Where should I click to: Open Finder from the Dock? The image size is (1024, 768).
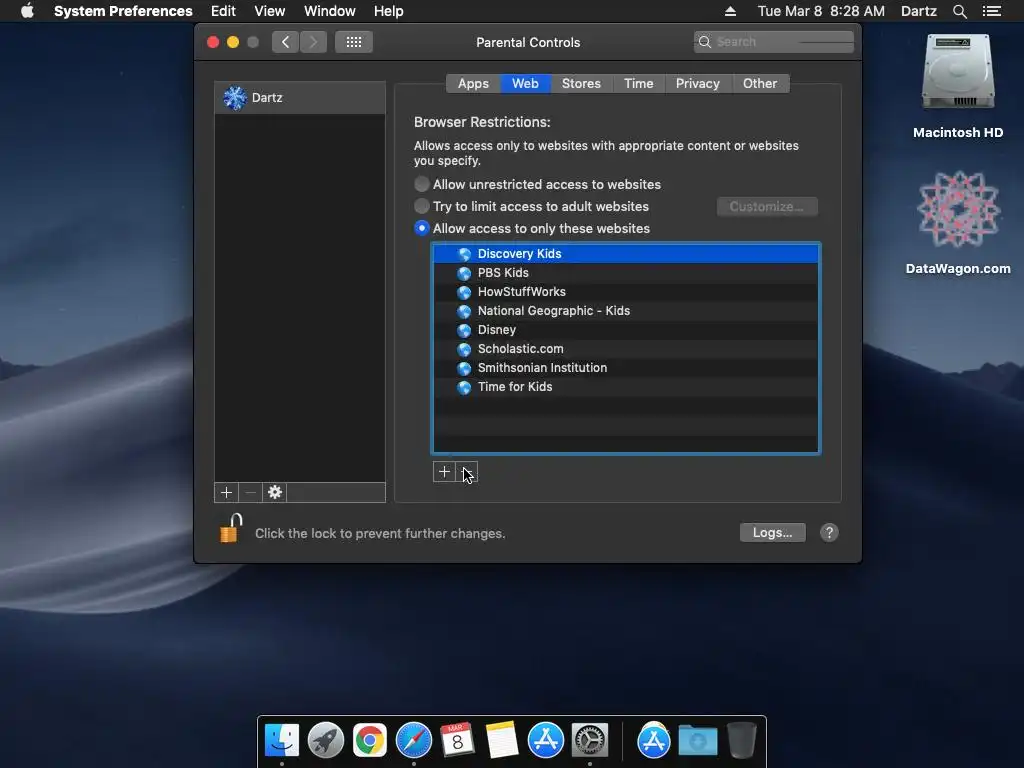click(282, 740)
